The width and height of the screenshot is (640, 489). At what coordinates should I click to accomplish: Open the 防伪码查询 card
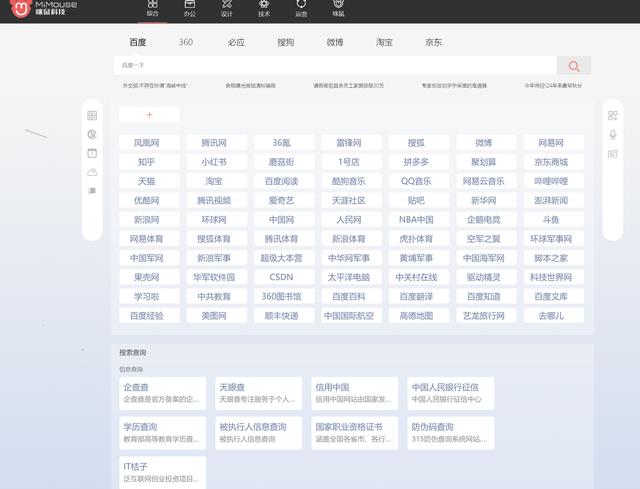(x=451, y=433)
